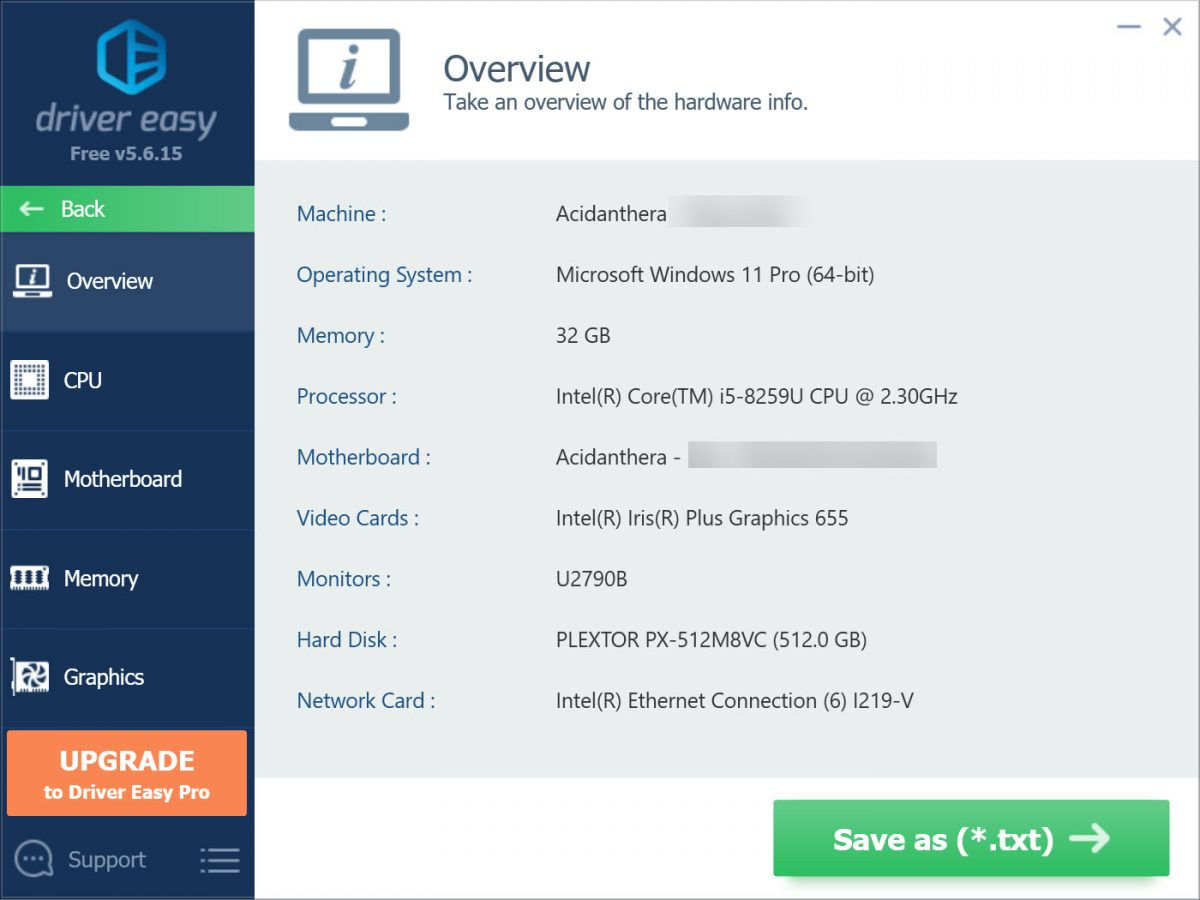This screenshot has width=1200, height=900.
Task: Click the 'Machine :' label
Action: [x=341, y=214]
